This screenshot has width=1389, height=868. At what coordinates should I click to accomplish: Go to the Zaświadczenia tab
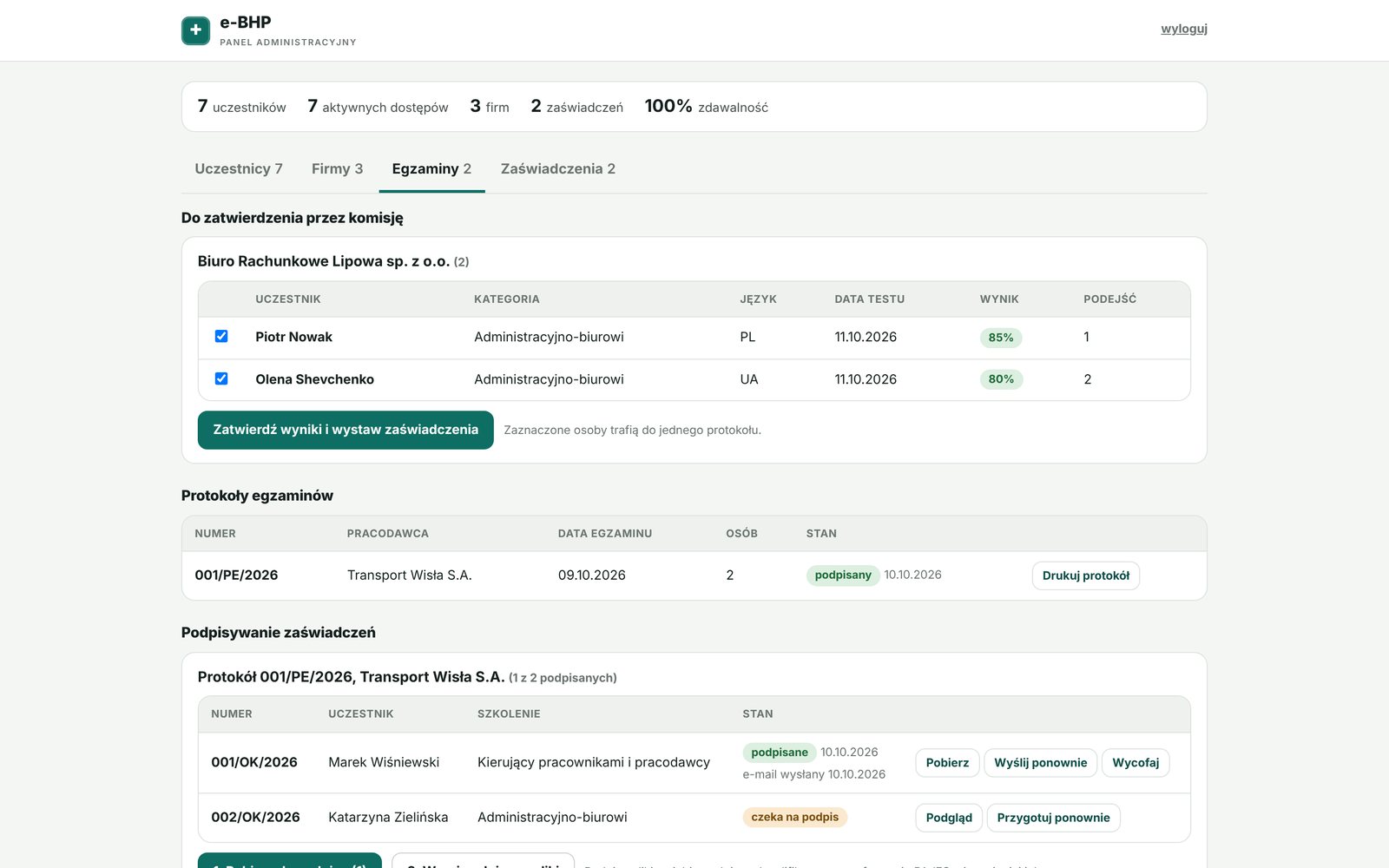pos(557,168)
